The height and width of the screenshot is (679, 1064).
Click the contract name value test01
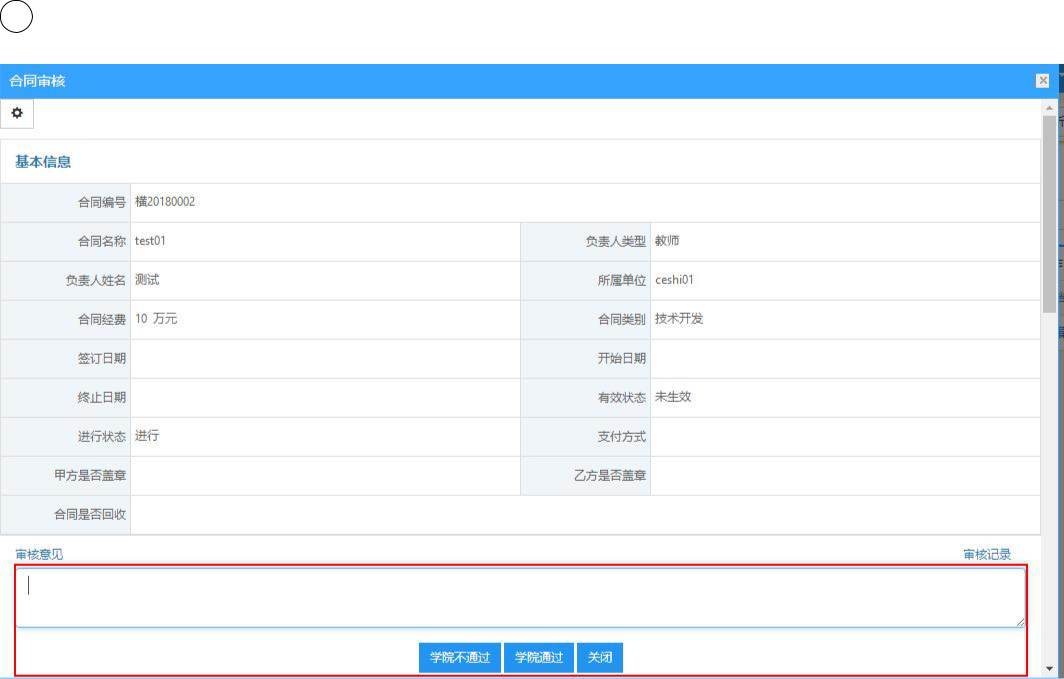[150, 241]
